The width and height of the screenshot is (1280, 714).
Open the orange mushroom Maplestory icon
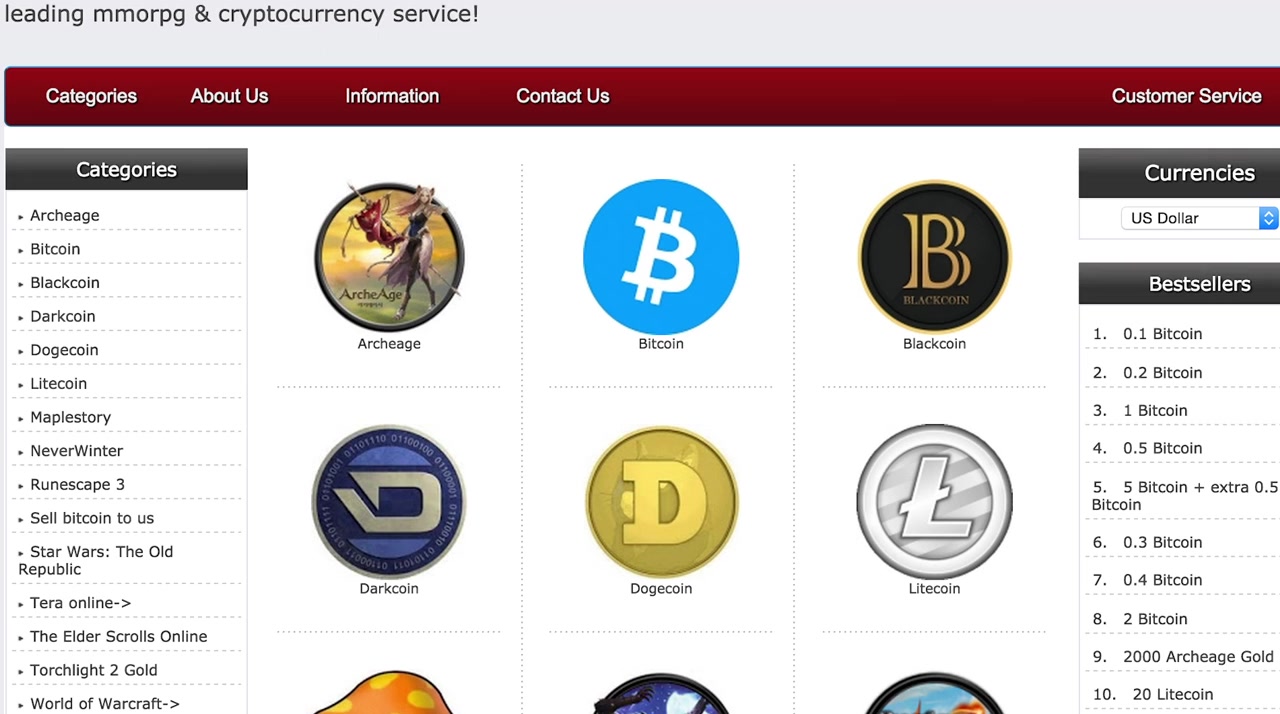(389, 692)
